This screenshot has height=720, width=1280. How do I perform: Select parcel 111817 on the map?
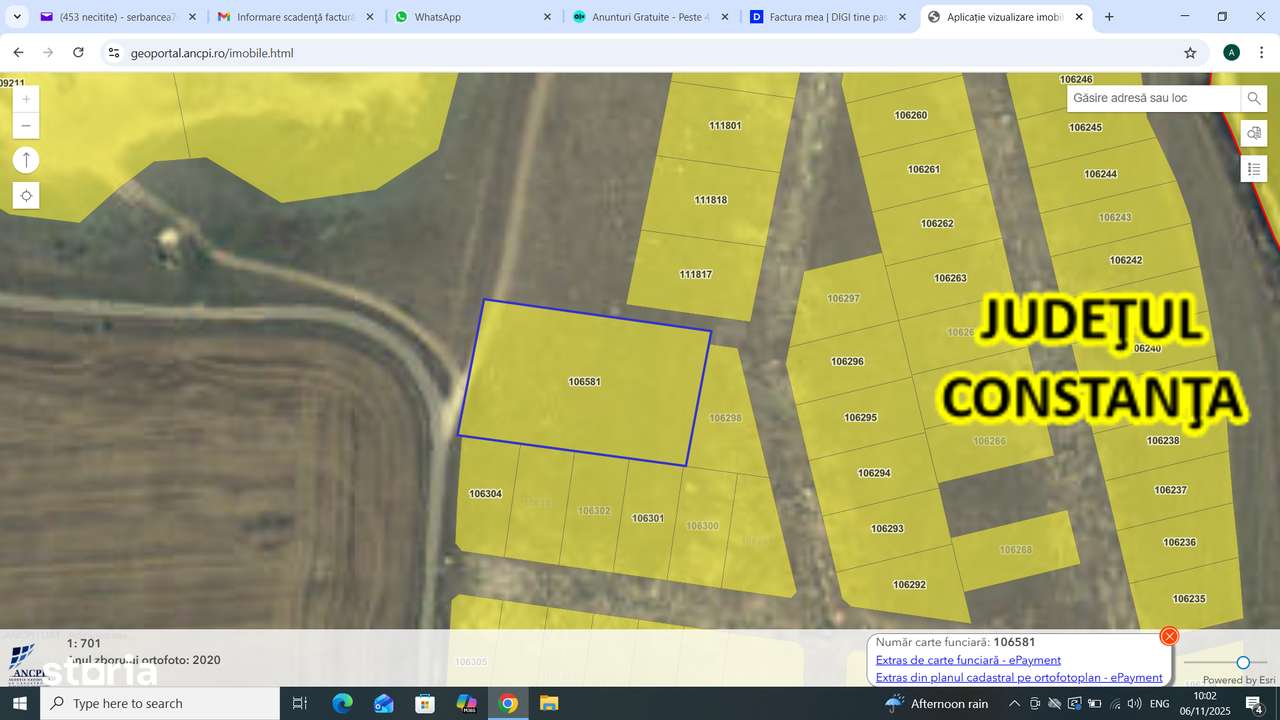click(x=695, y=274)
